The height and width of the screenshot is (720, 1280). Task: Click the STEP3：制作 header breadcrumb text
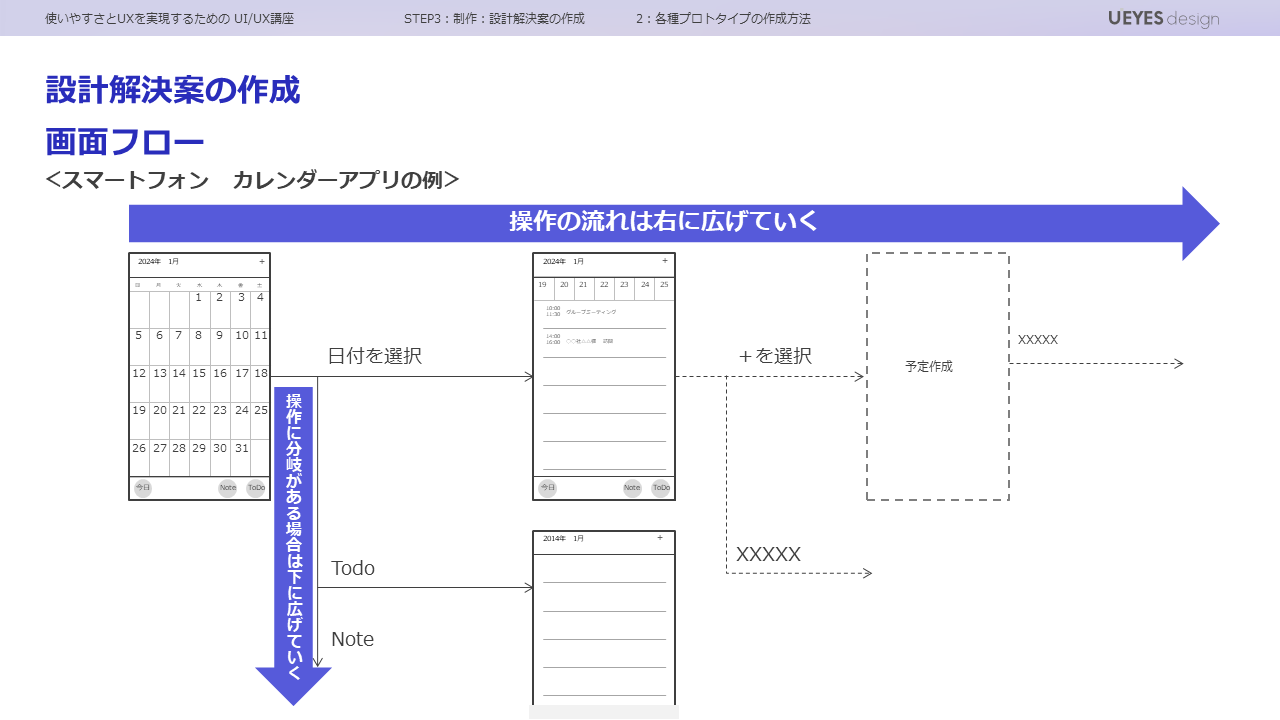[x=494, y=19]
